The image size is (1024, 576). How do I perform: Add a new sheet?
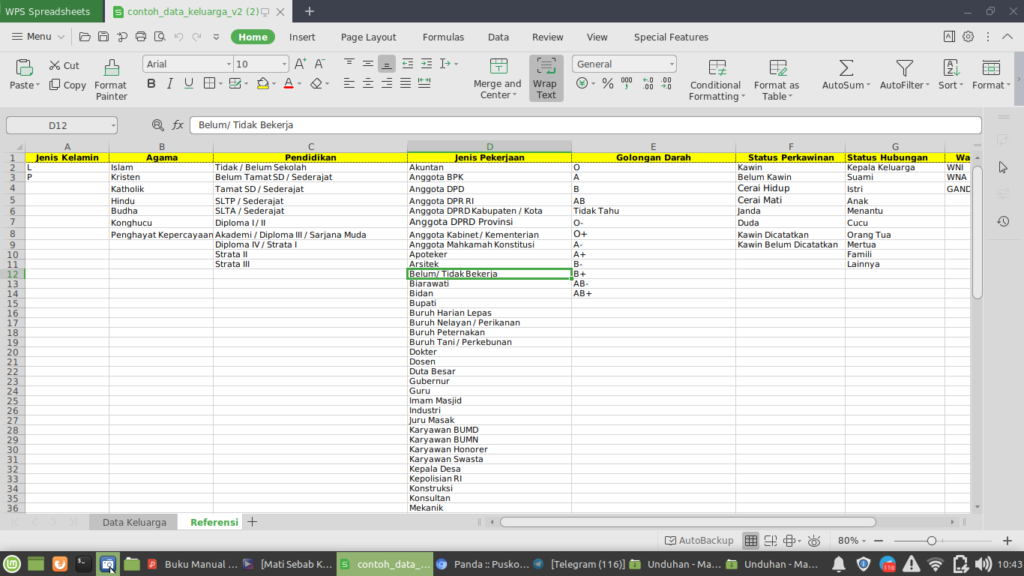[252, 522]
